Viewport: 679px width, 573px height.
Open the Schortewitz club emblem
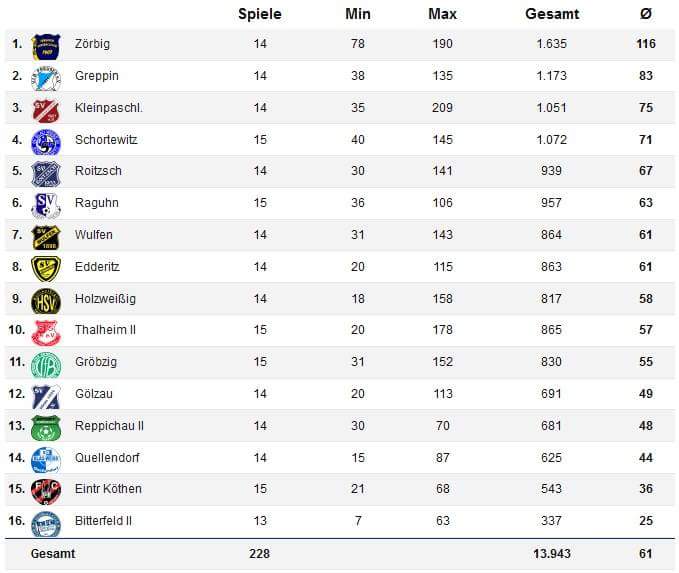46,142
